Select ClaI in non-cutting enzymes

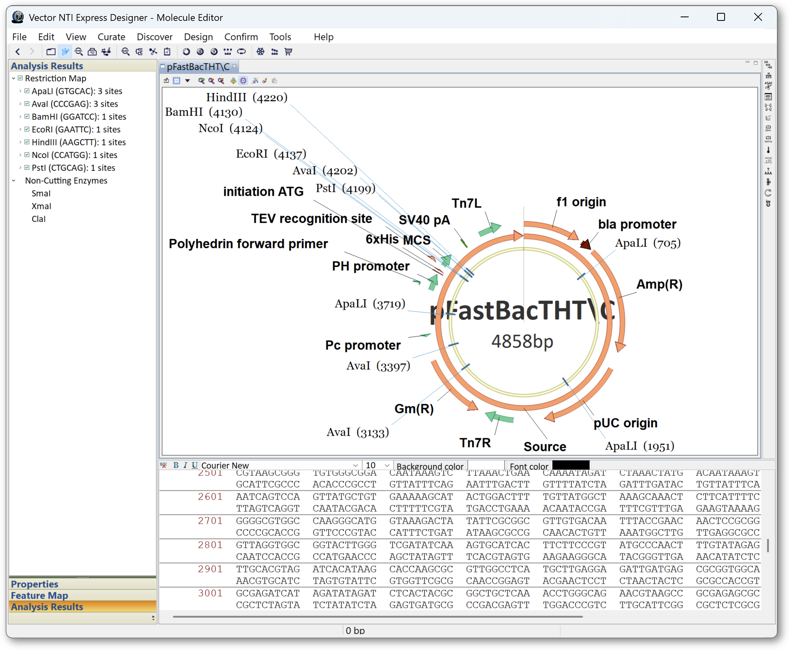[38, 219]
